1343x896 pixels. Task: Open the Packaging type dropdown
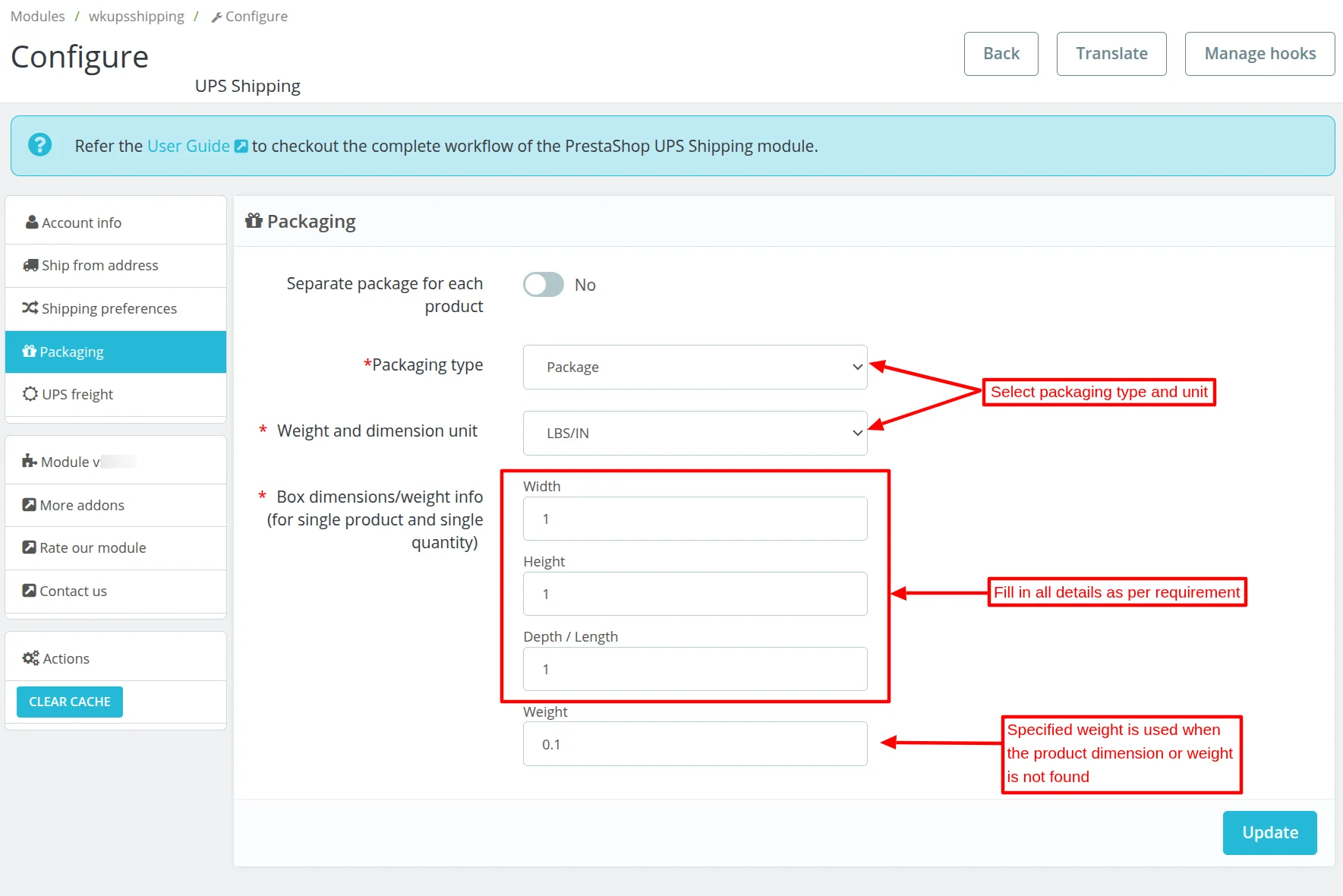pos(695,368)
